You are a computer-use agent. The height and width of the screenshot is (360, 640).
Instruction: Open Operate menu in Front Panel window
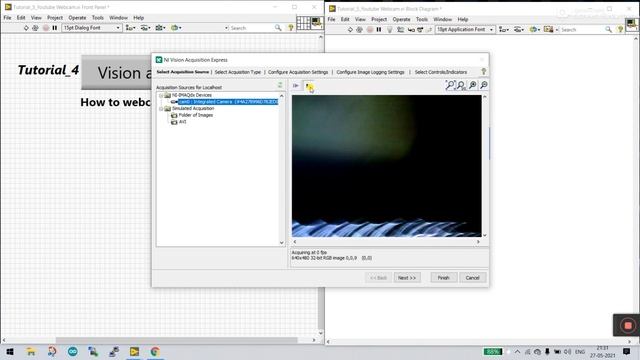coord(77,18)
